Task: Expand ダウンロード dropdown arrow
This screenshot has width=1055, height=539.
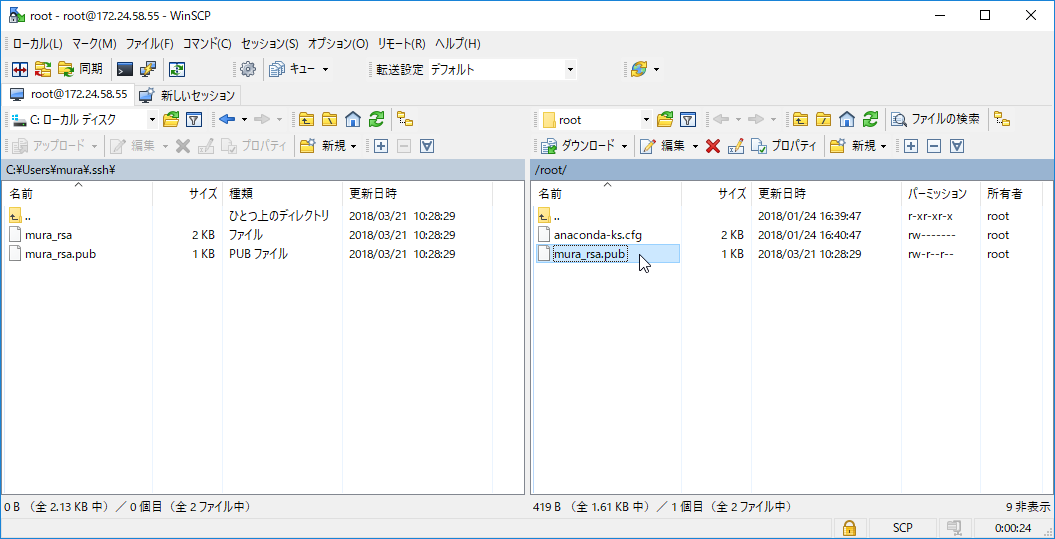Action: pyautogui.click(x=624, y=145)
